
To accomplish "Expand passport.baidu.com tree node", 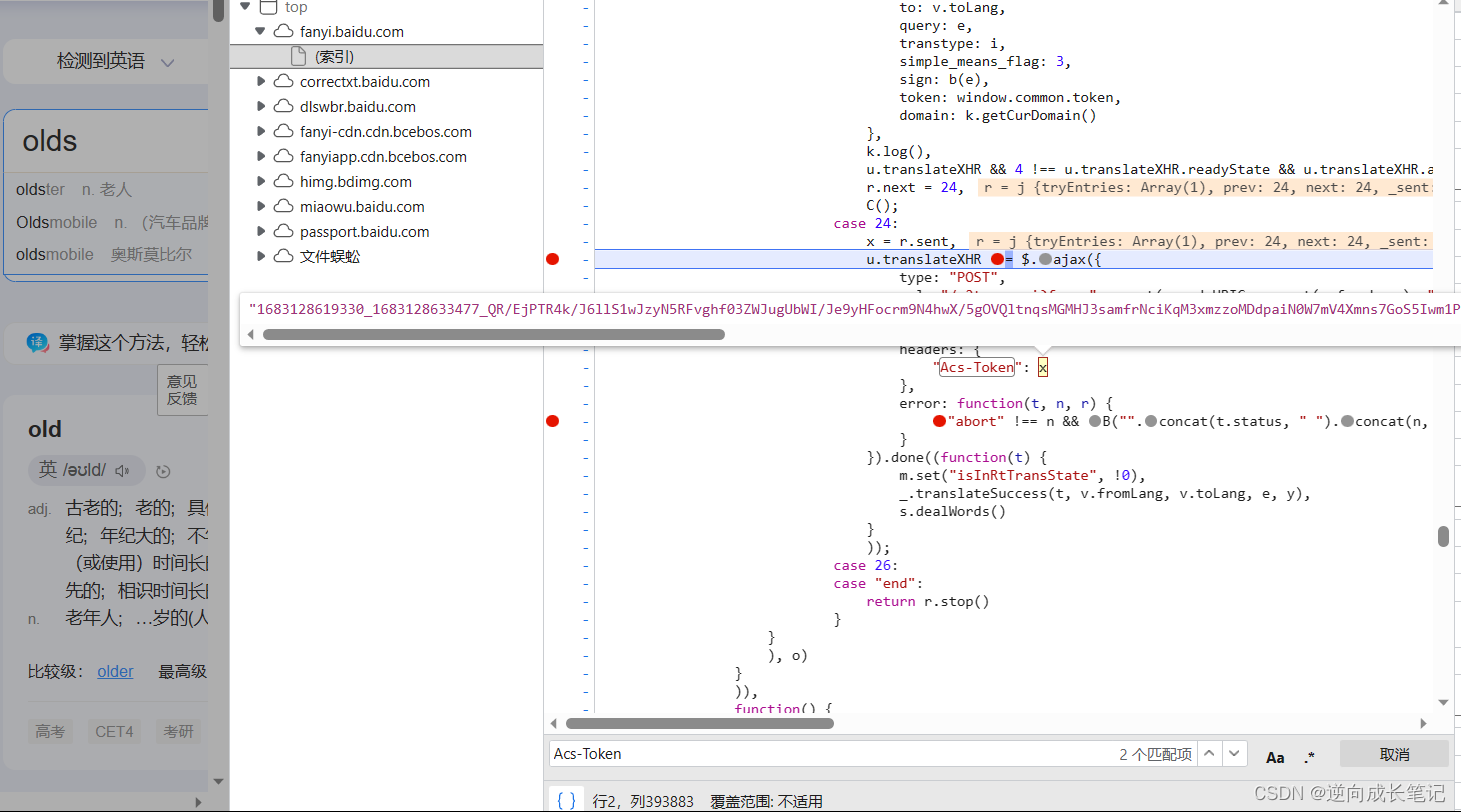I will (x=261, y=232).
